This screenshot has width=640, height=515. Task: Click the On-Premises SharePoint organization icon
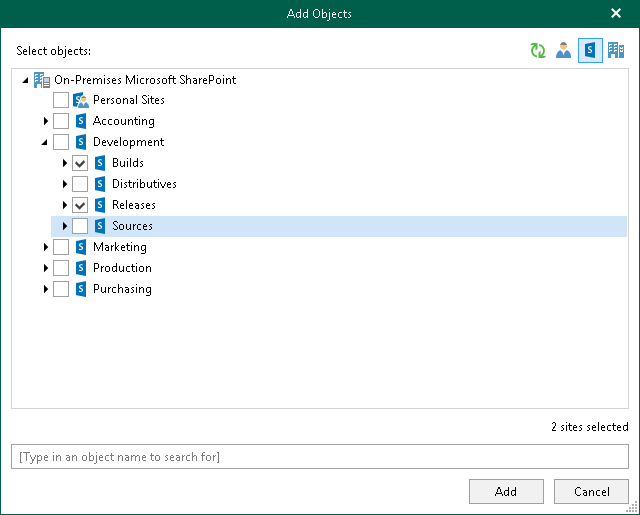pos(42,79)
